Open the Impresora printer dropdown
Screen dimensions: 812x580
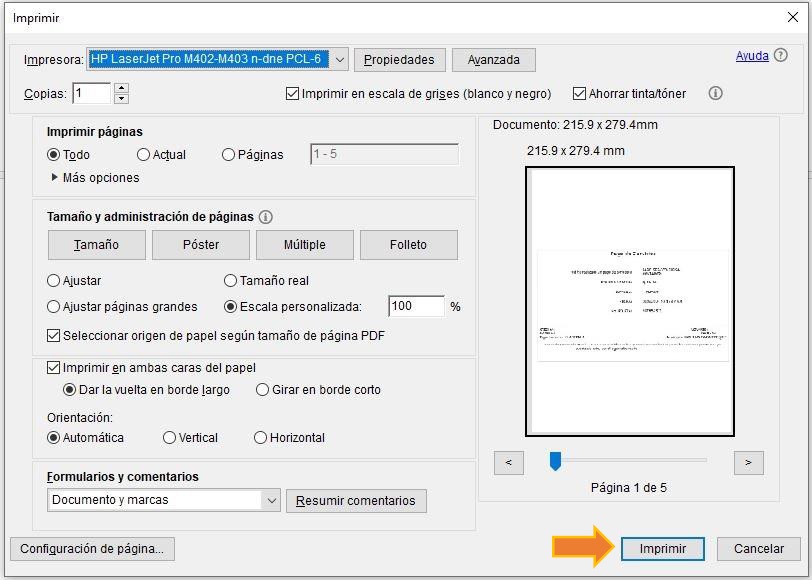coord(339,60)
